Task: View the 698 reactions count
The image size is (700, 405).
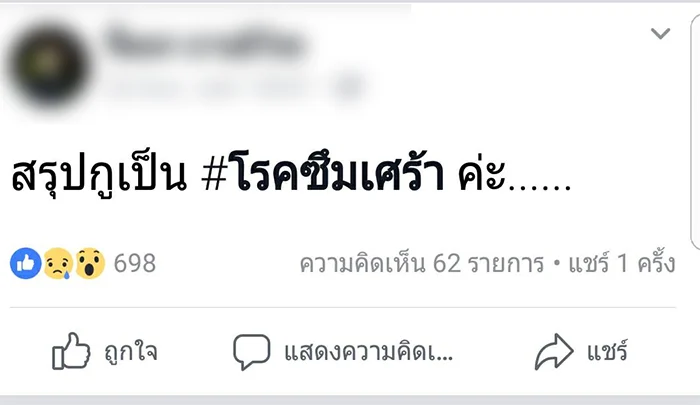Action: coord(135,263)
